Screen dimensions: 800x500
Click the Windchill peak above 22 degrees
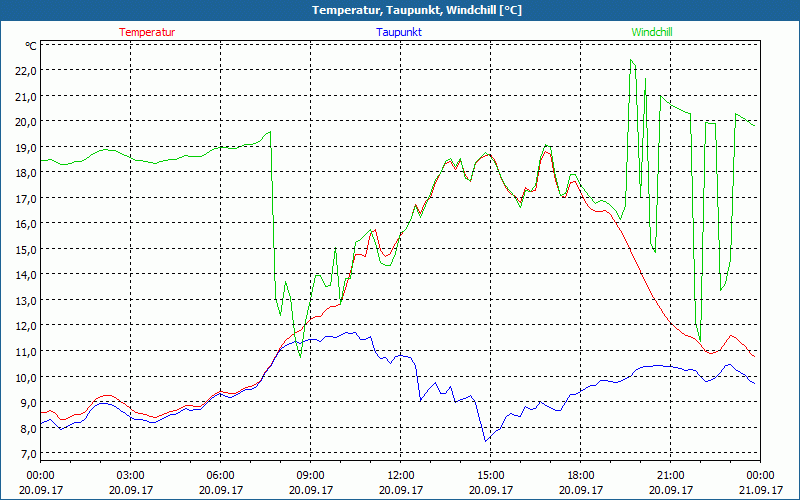(631, 60)
